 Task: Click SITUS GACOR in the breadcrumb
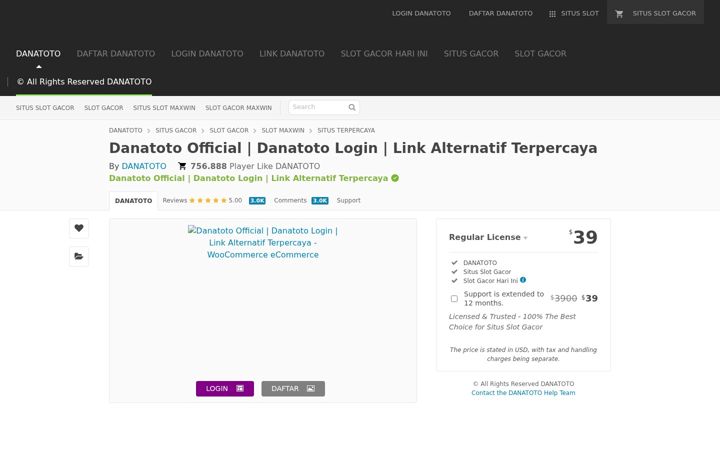[176, 130]
